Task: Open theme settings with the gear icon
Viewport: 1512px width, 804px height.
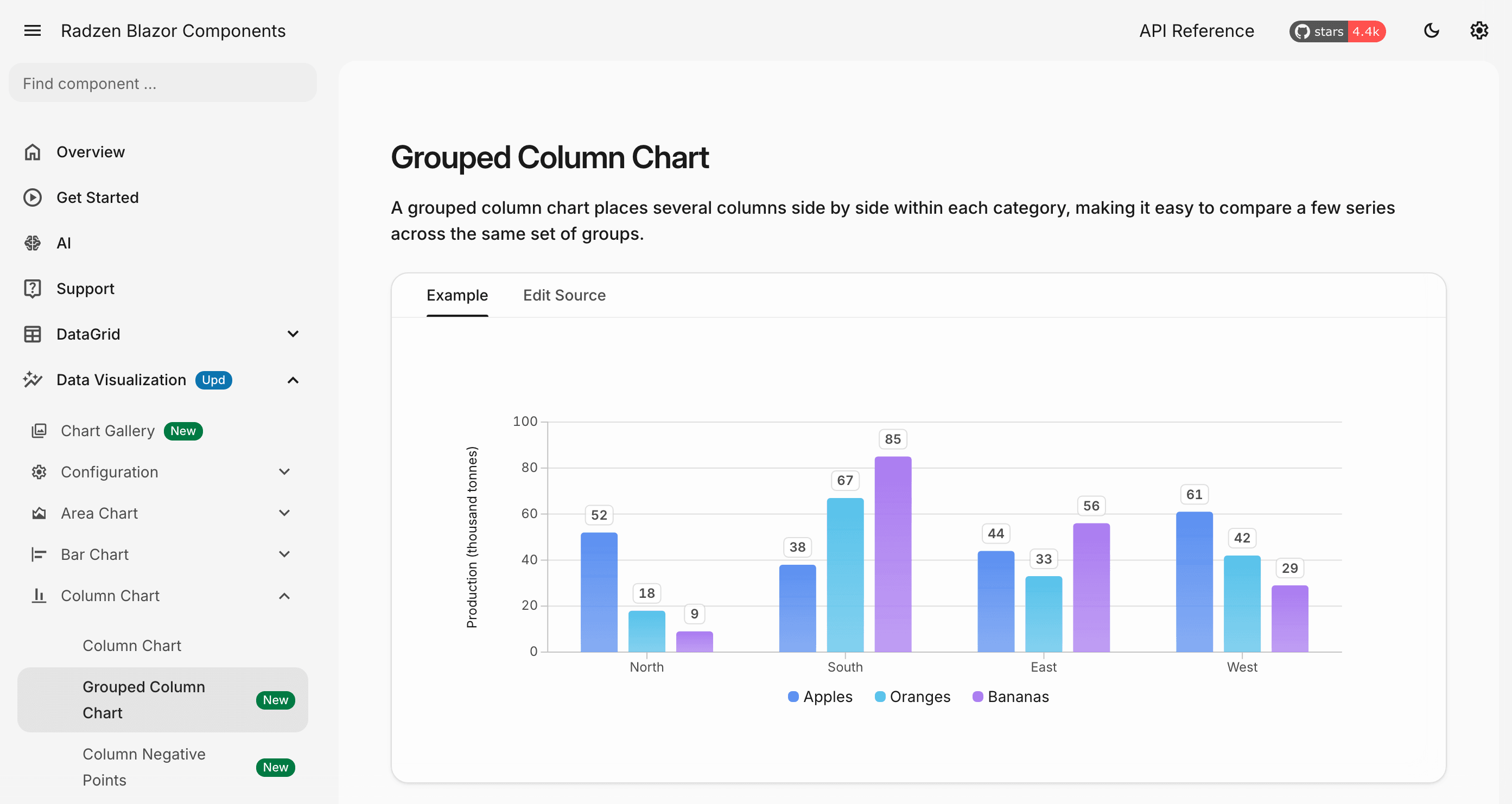Action: click(x=1479, y=30)
